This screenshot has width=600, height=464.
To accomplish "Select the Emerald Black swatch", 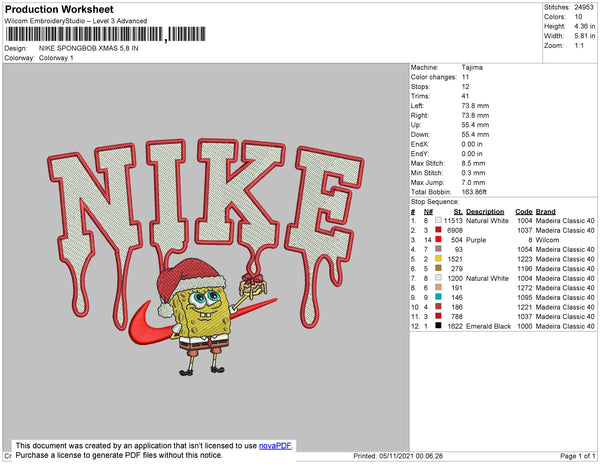I will click(438, 326).
